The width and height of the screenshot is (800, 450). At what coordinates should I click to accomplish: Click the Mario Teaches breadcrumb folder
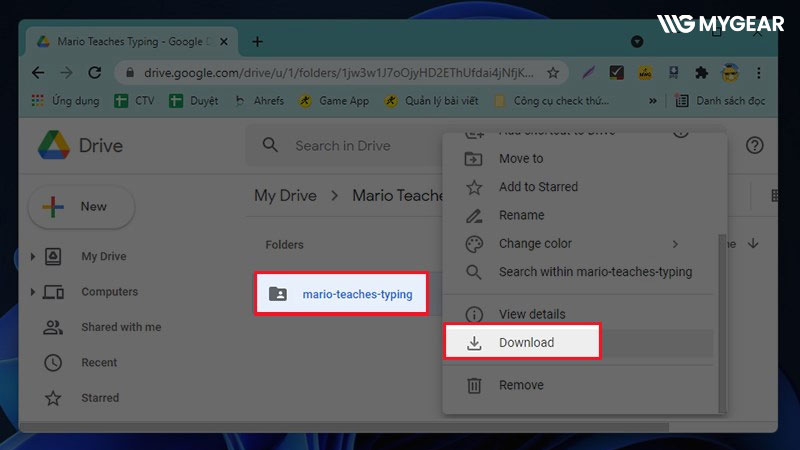point(397,195)
